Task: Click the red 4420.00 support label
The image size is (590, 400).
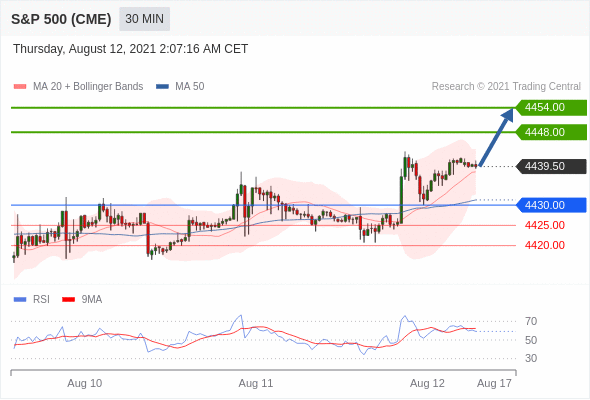Action: point(545,245)
